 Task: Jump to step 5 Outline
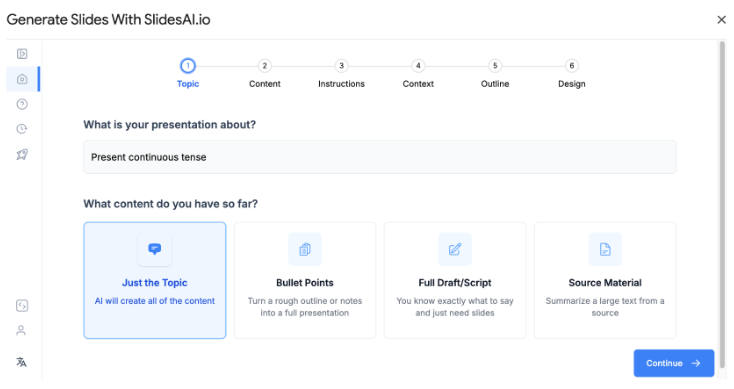point(495,74)
